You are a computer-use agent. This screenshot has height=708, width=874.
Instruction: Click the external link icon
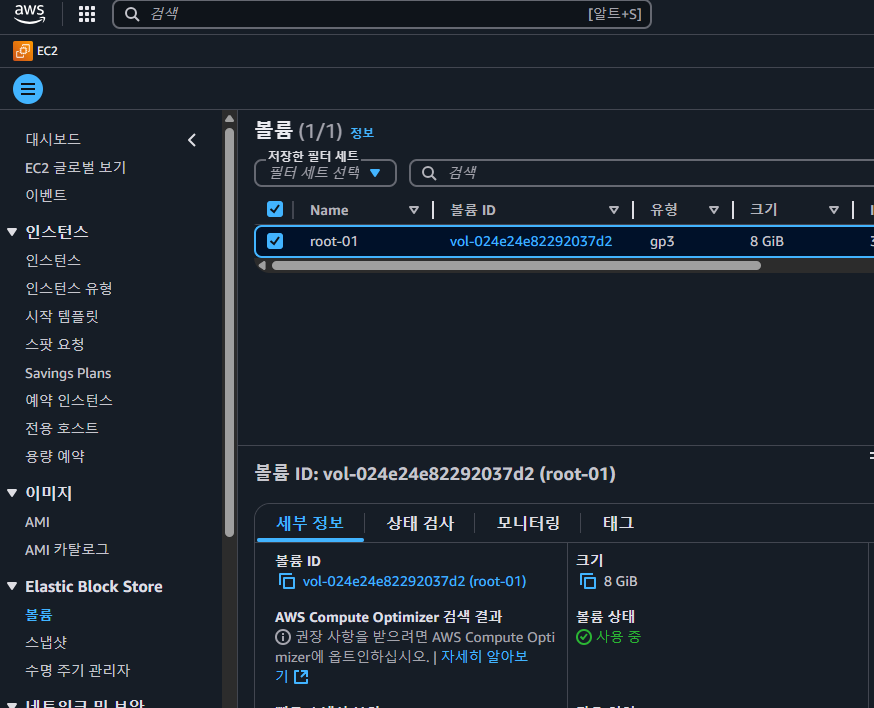click(x=301, y=677)
